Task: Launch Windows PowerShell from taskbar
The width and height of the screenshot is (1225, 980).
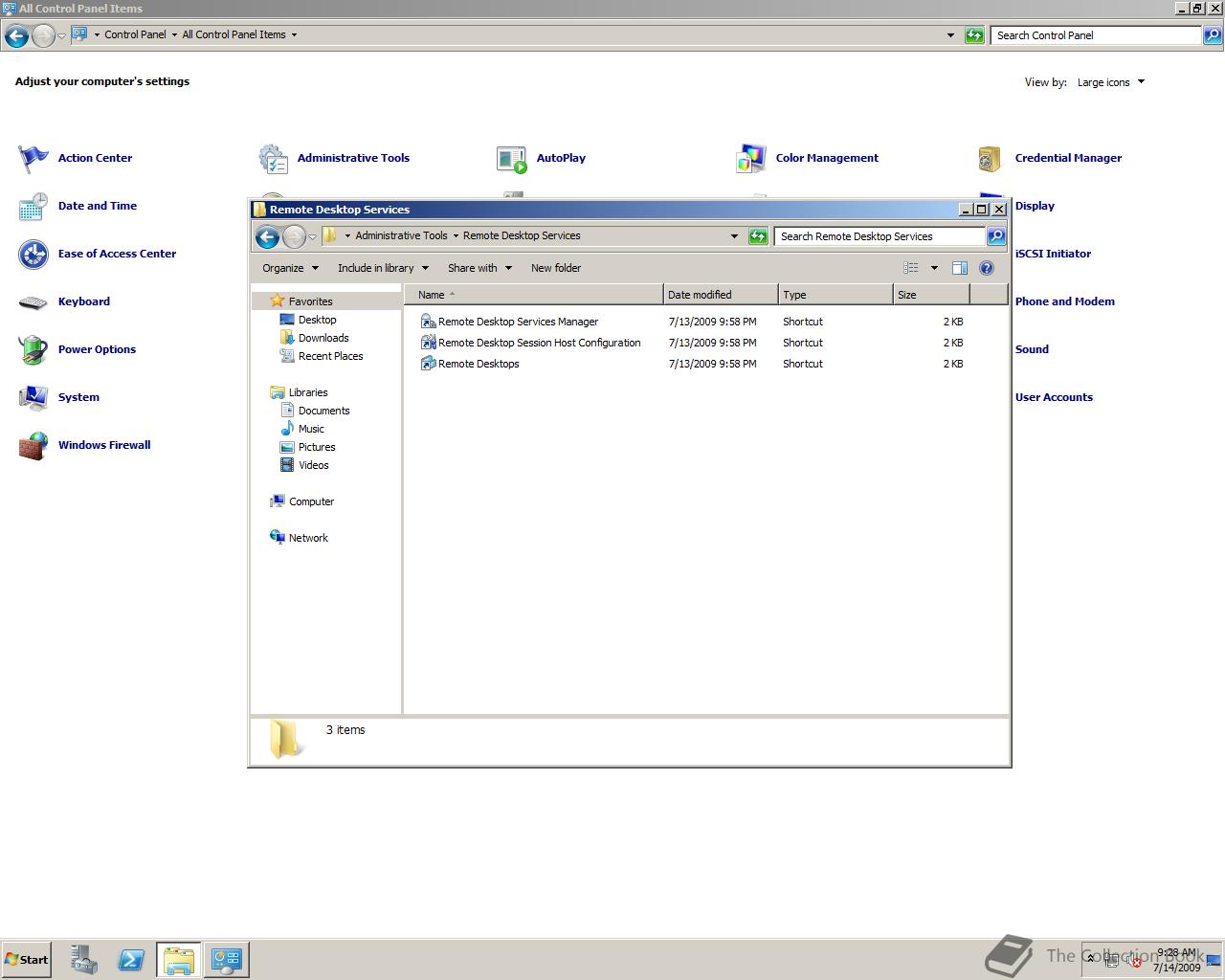Action: (x=131, y=960)
